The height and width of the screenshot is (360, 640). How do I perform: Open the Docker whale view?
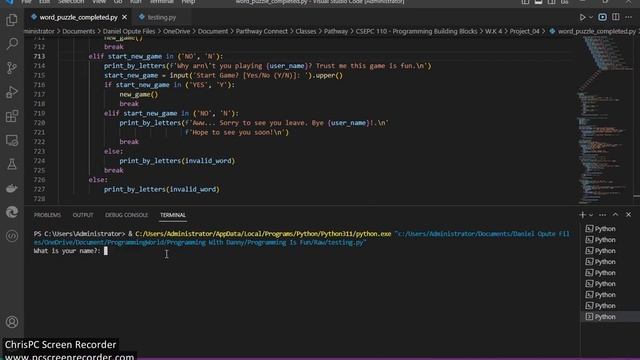pyautogui.click(x=12, y=188)
